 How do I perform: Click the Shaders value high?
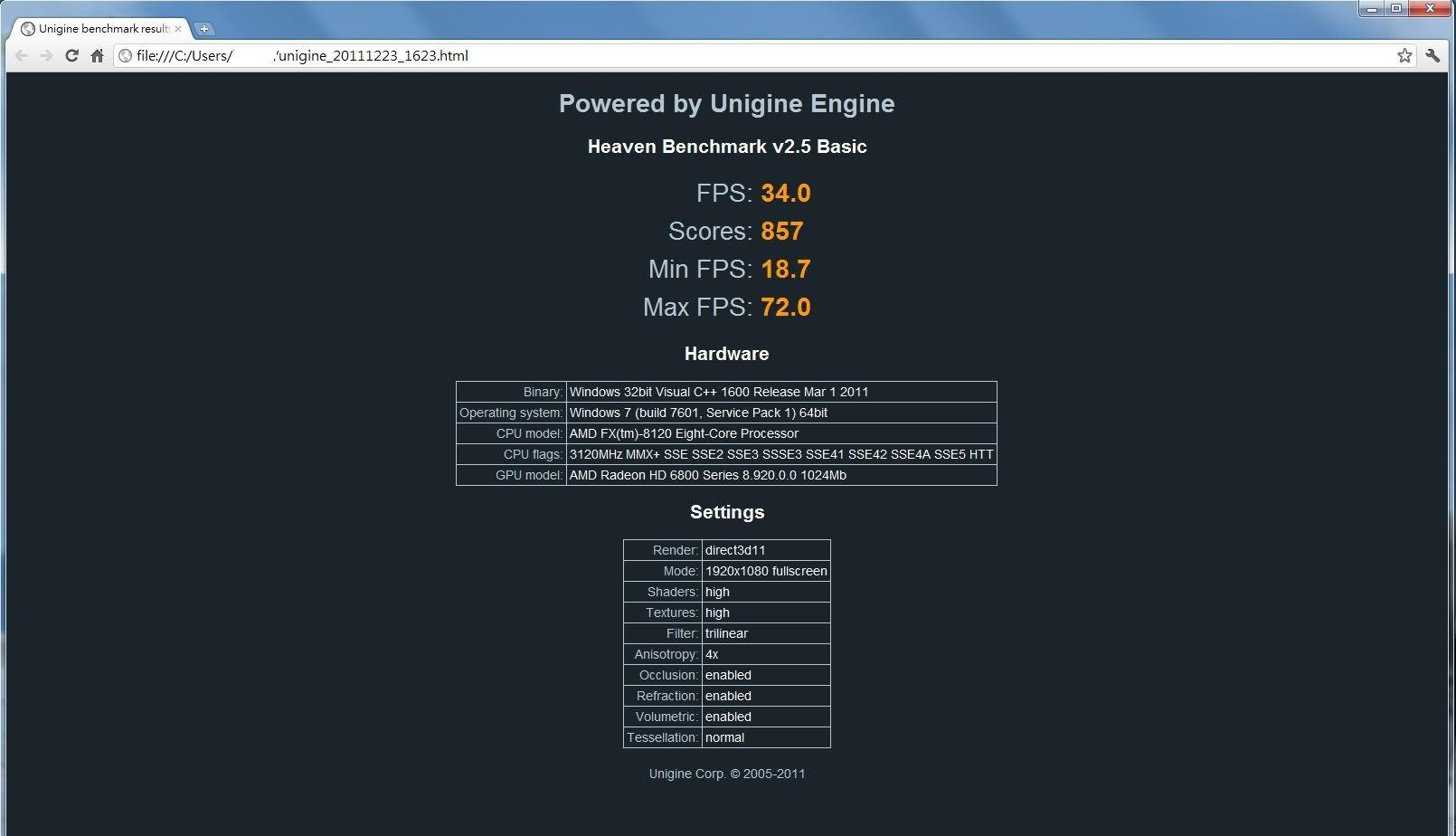coord(766,592)
